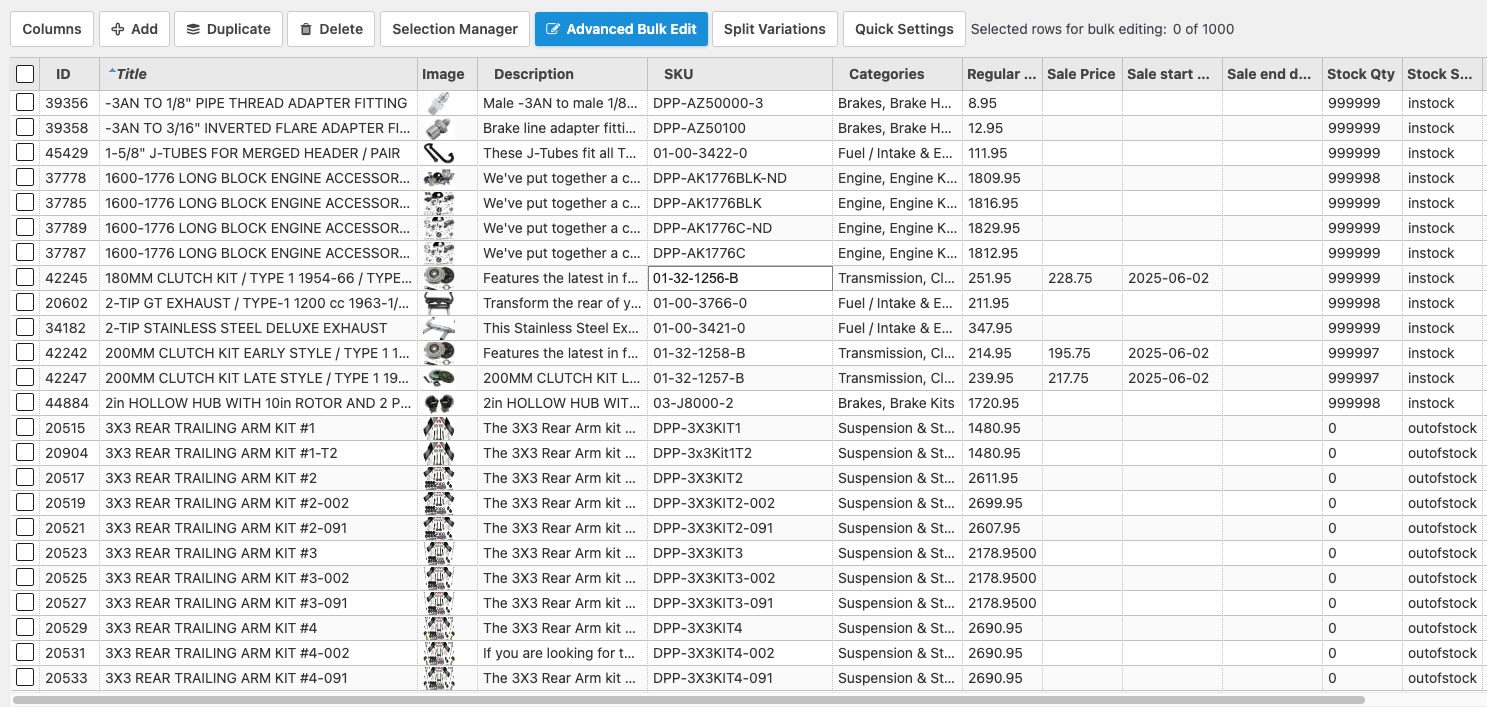
Task: Click Split Variations button
Action: 775,29
